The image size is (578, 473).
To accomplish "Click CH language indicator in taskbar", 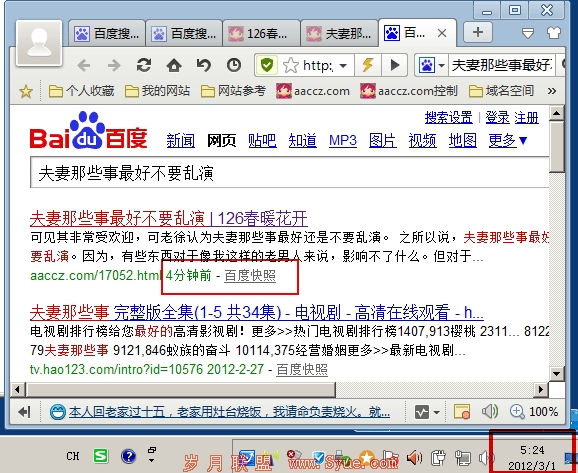I will click(73, 456).
